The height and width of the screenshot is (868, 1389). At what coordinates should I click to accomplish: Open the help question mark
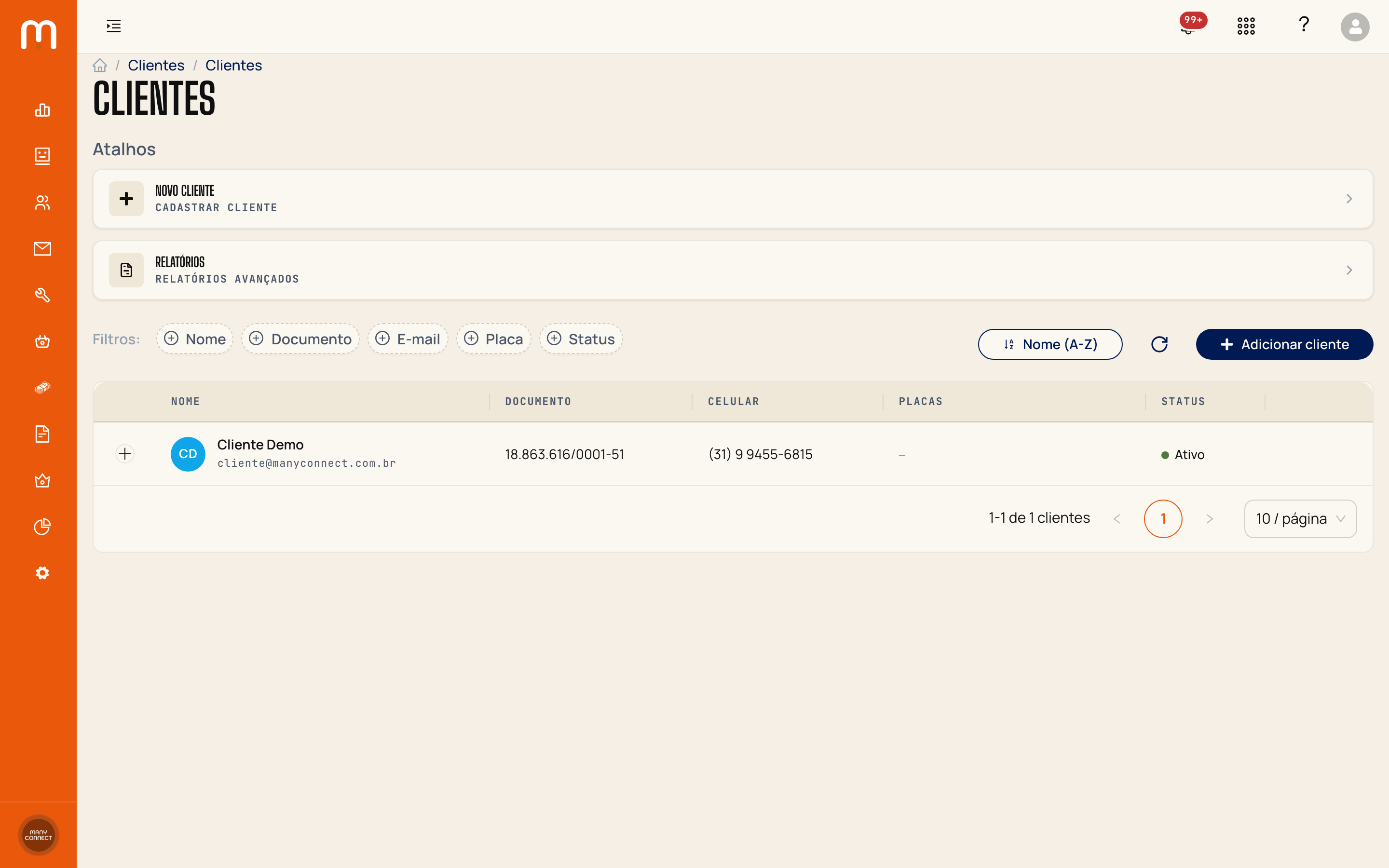click(1304, 25)
